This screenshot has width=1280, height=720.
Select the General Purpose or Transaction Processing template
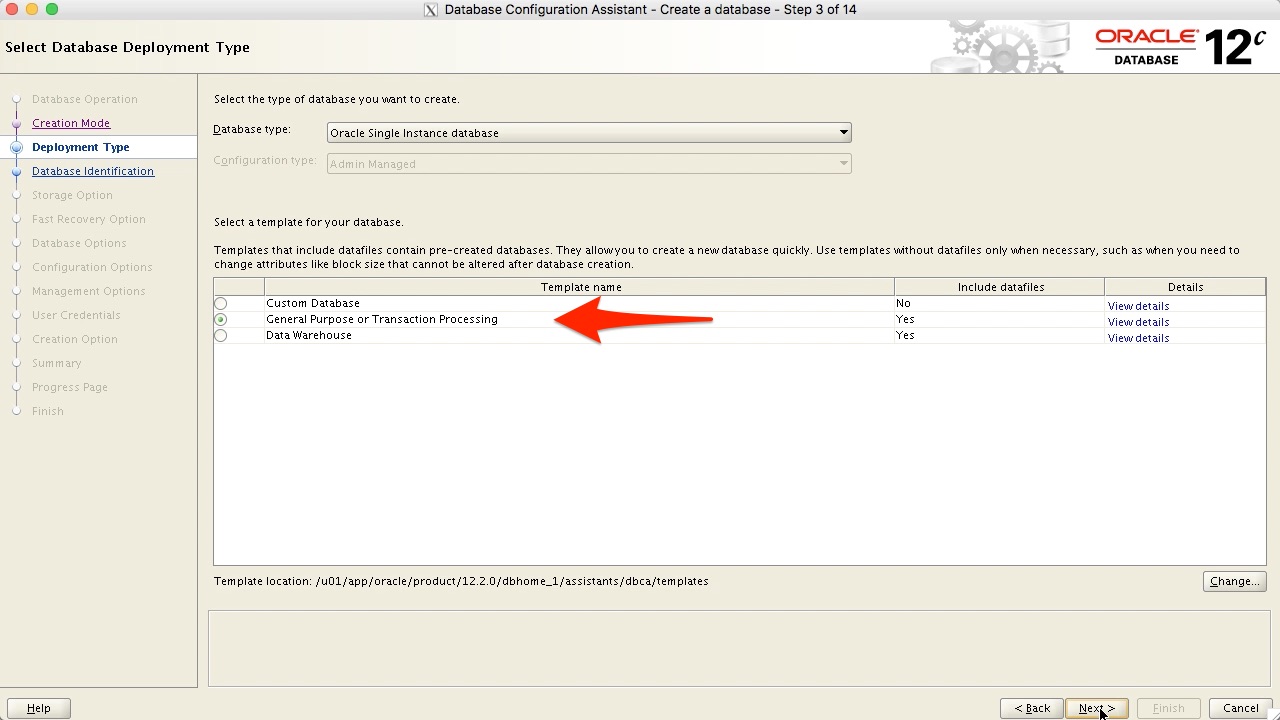(x=220, y=319)
